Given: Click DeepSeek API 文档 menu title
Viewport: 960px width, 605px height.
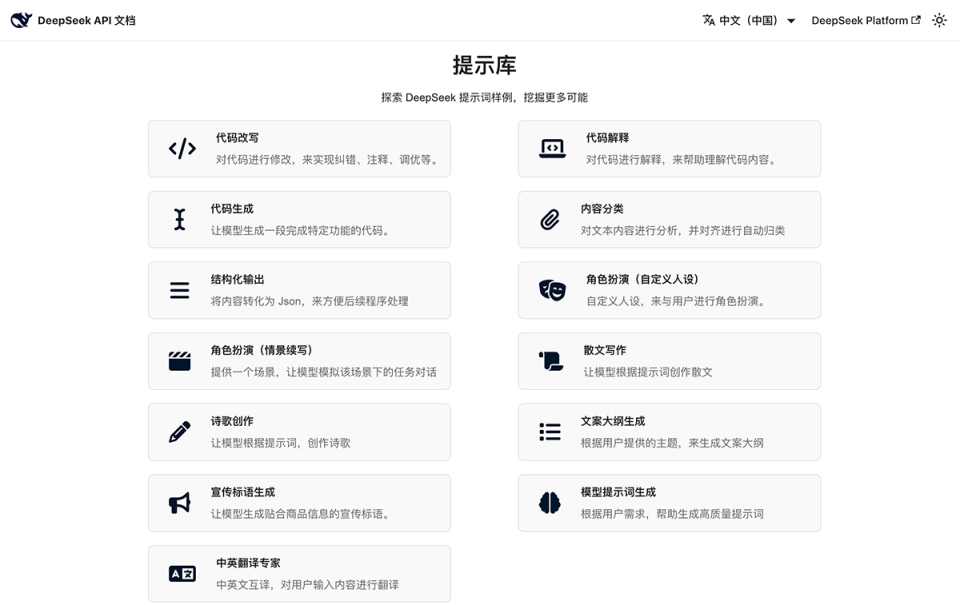Looking at the screenshot, I should 86,19.
